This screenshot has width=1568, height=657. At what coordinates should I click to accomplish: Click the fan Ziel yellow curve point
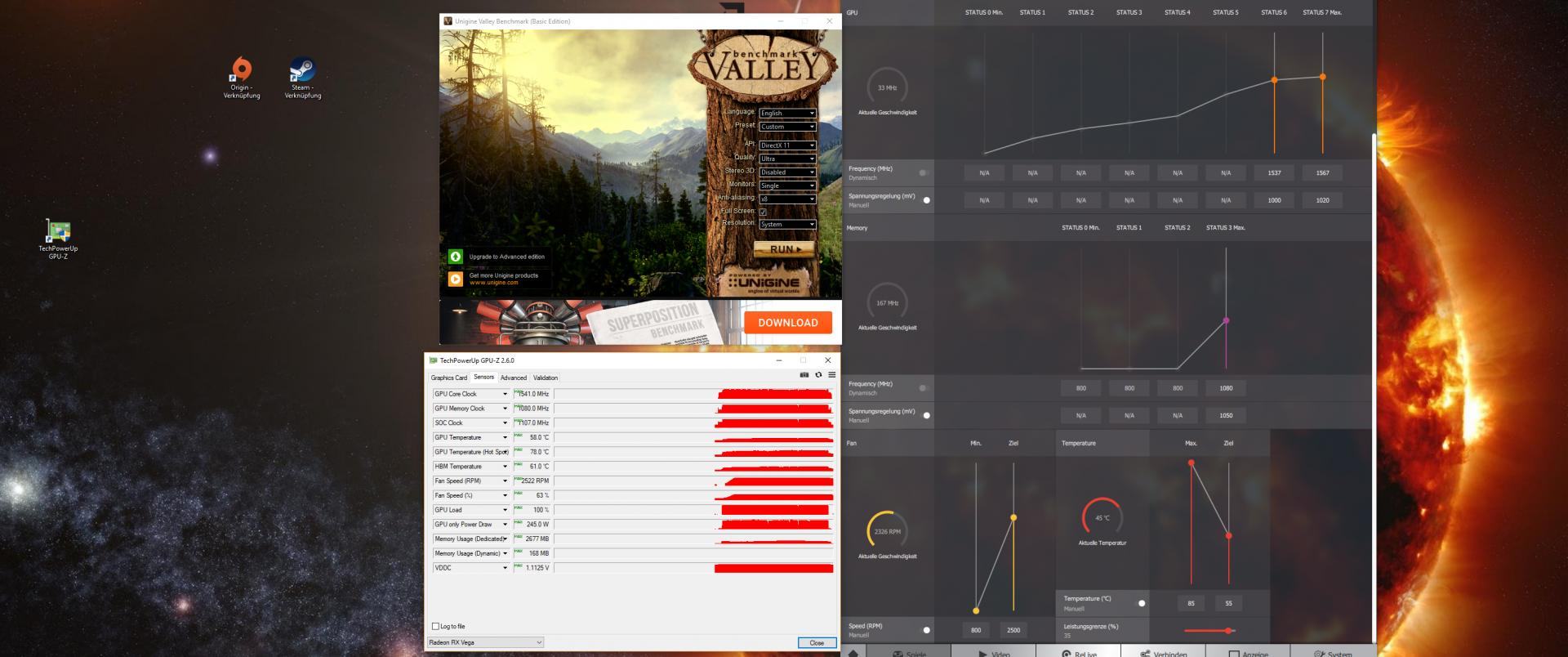[x=1013, y=517]
